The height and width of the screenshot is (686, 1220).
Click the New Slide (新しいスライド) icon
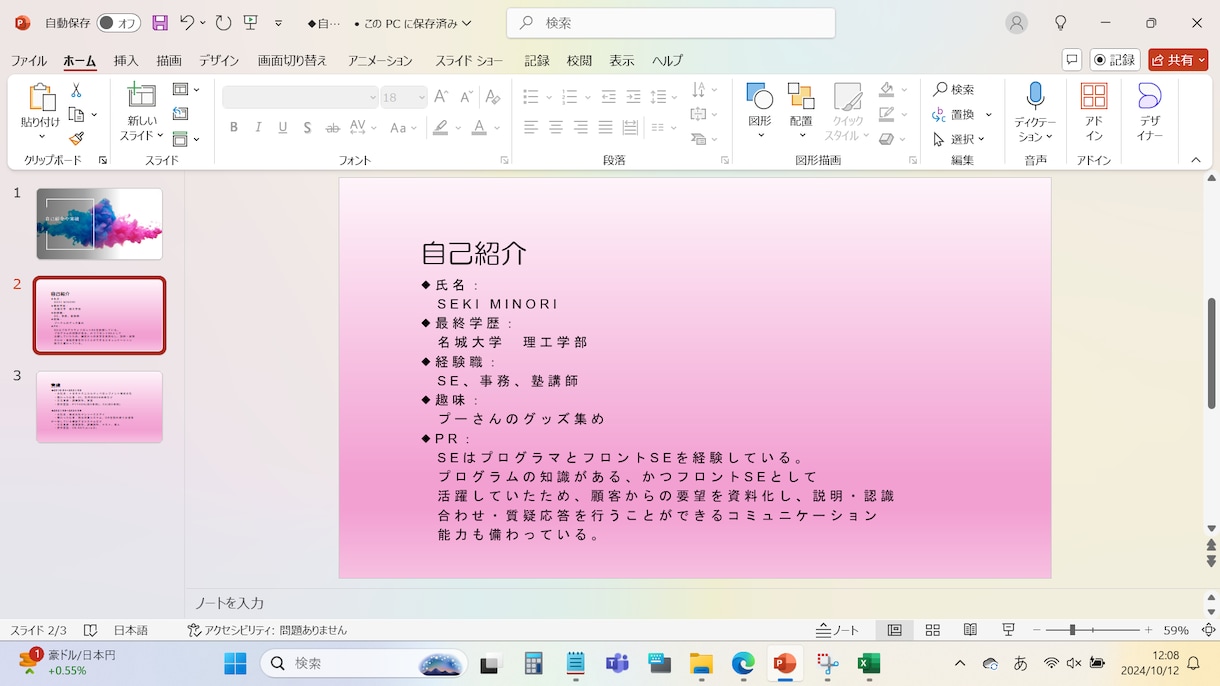[141, 96]
